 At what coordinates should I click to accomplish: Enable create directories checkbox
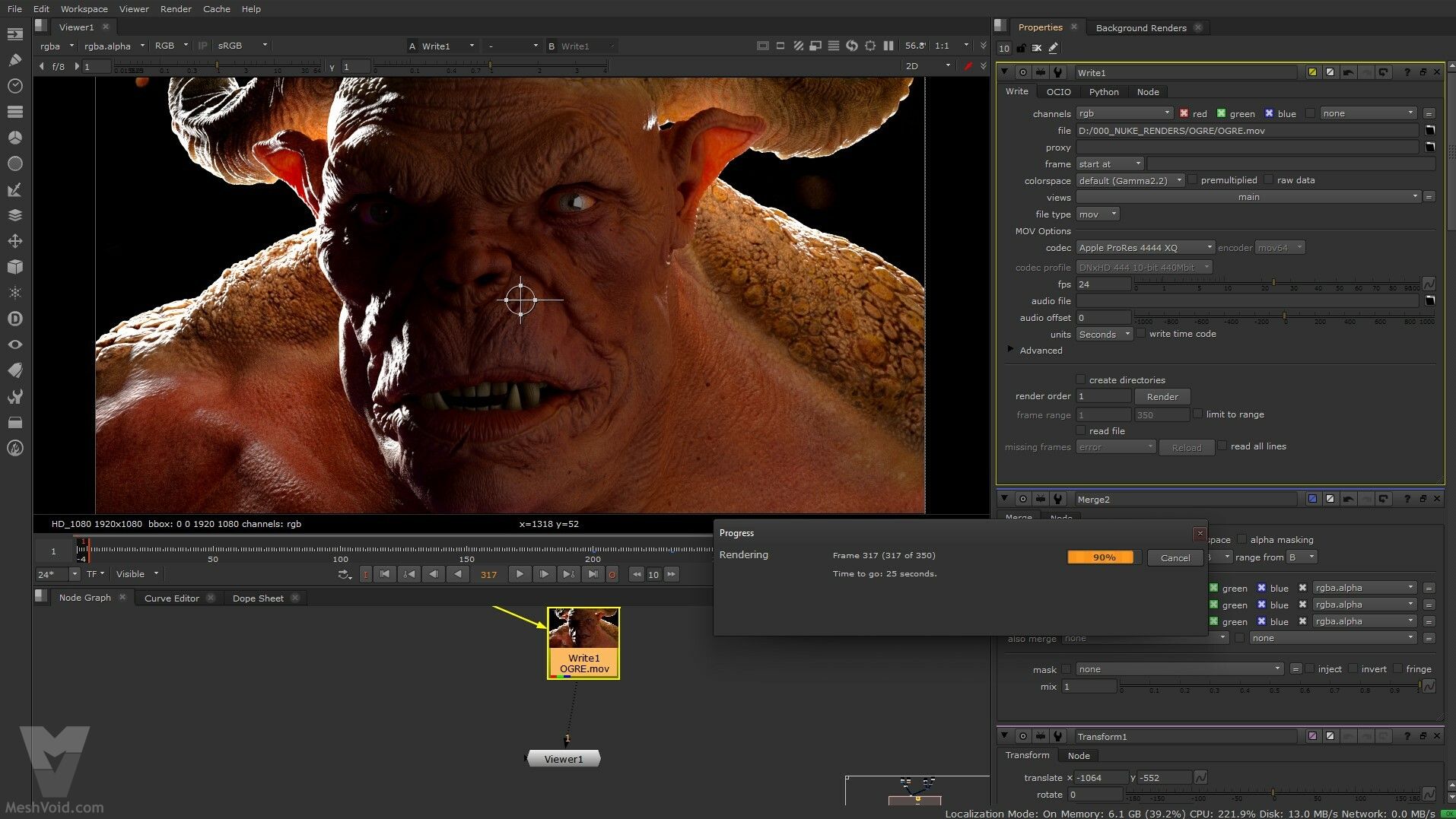(x=1080, y=379)
